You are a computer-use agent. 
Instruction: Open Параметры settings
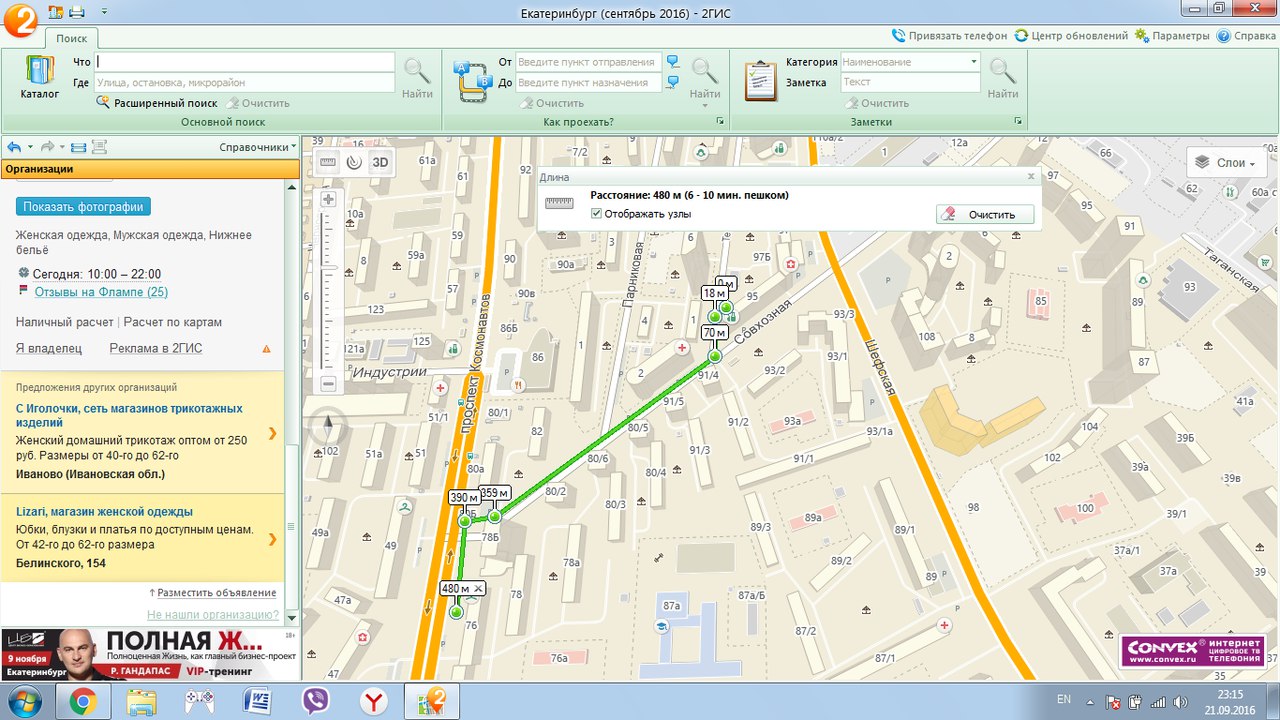pyautogui.click(x=1172, y=35)
